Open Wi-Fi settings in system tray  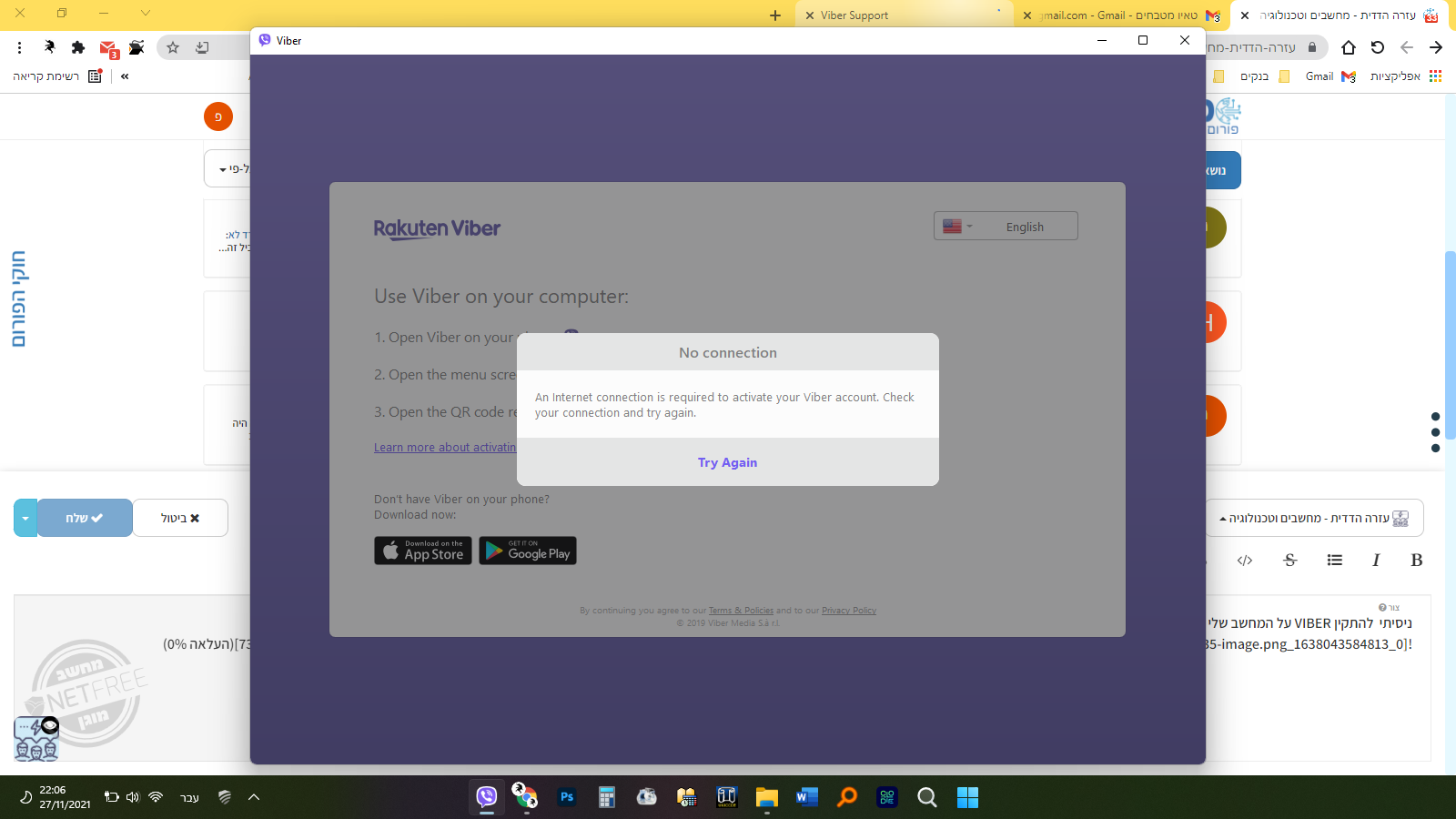156,797
